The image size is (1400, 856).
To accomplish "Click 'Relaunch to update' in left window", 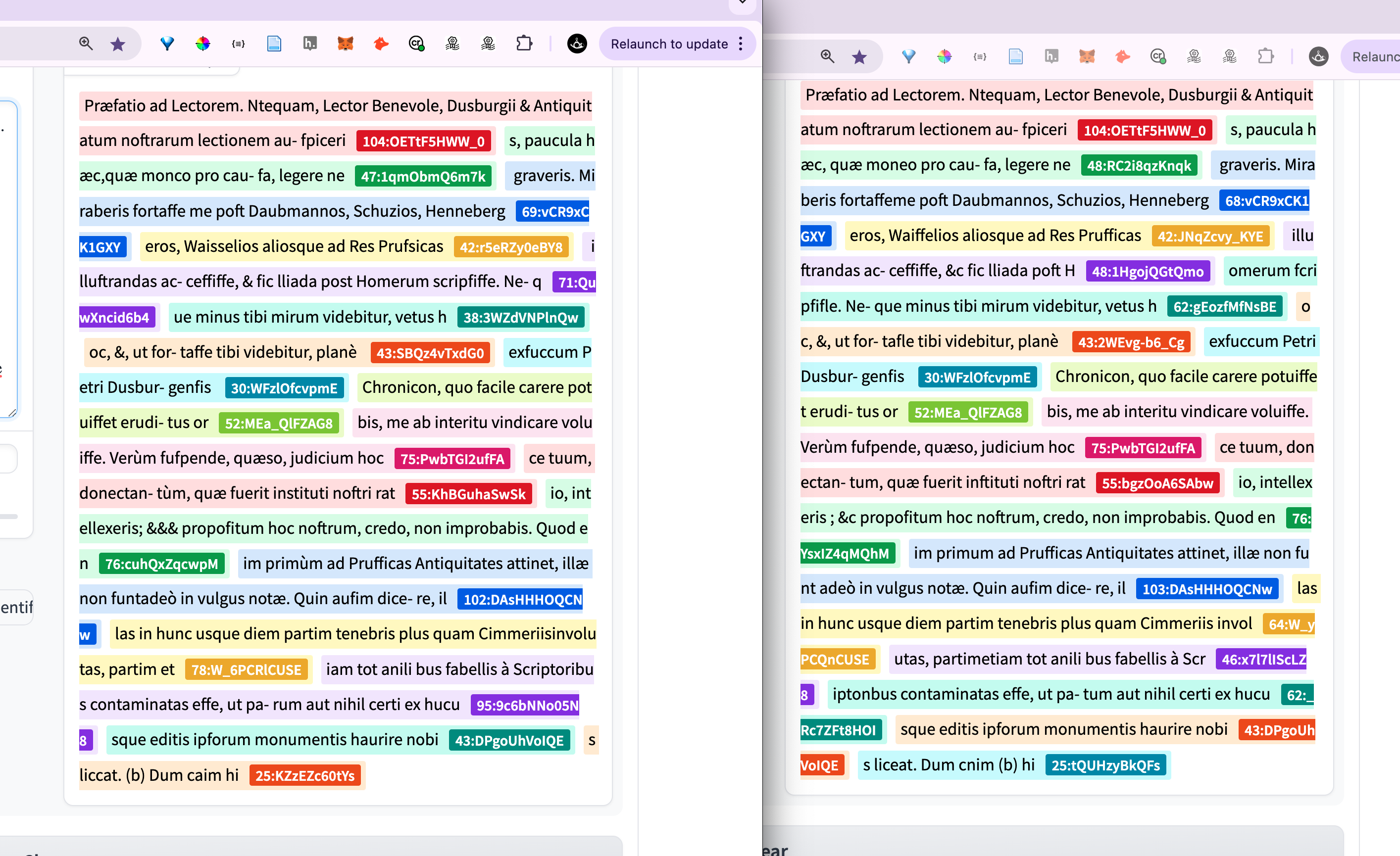I will pyautogui.click(x=669, y=44).
